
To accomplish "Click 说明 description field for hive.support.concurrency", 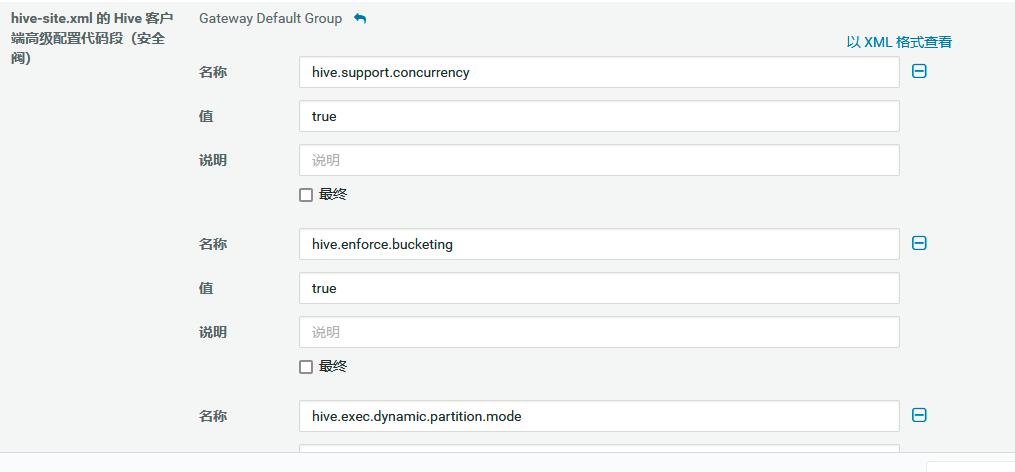I will pyautogui.click(x=598, y=160).
